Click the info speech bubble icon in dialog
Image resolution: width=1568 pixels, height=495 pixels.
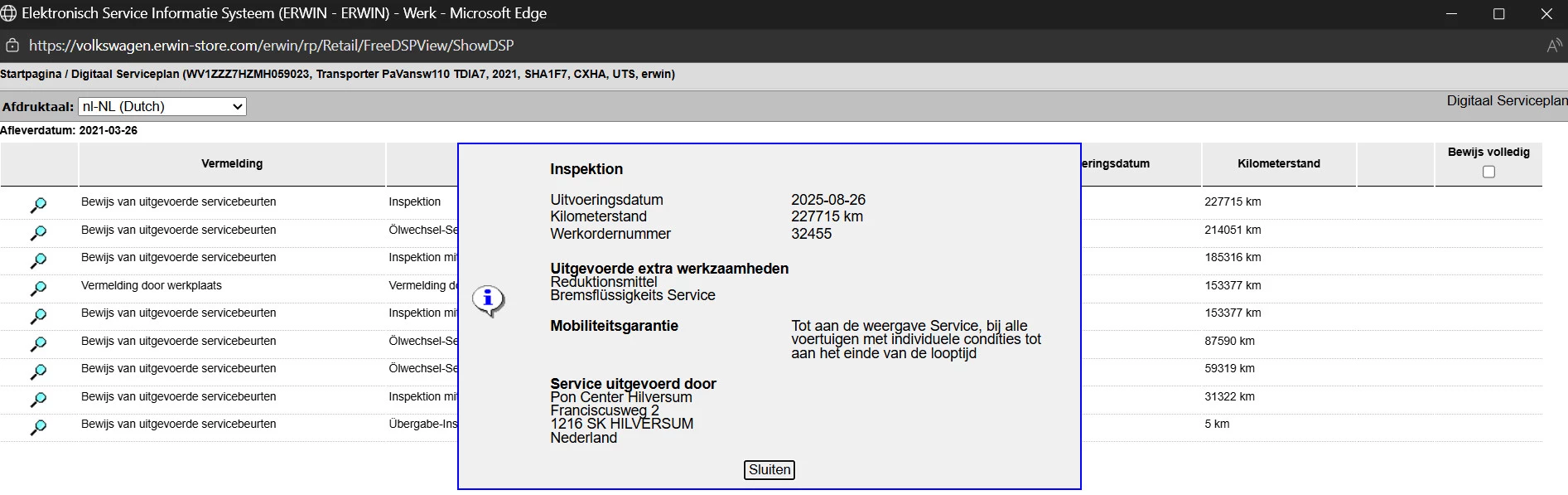488,299
